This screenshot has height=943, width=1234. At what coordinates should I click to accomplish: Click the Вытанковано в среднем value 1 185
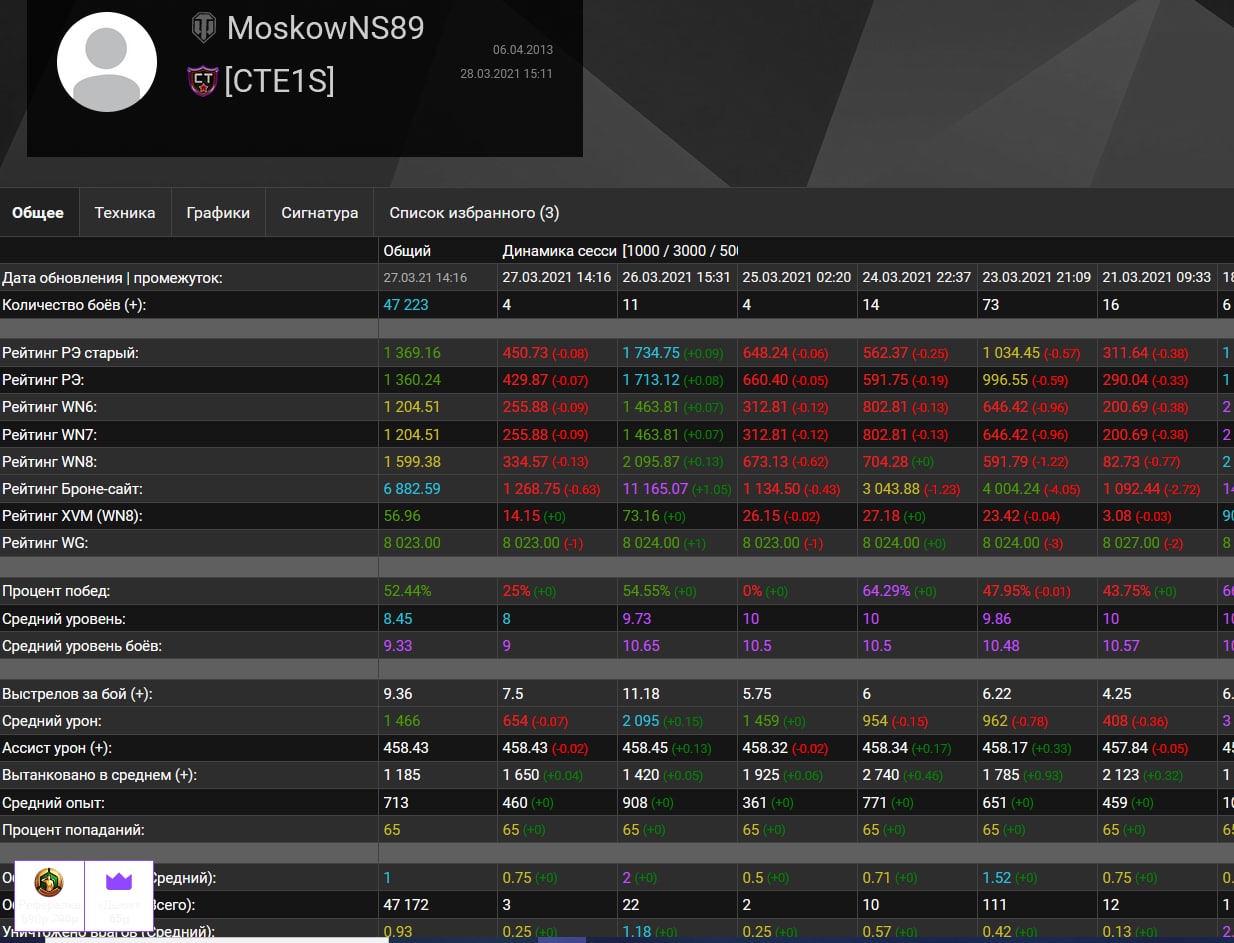(x=402, y=775)
